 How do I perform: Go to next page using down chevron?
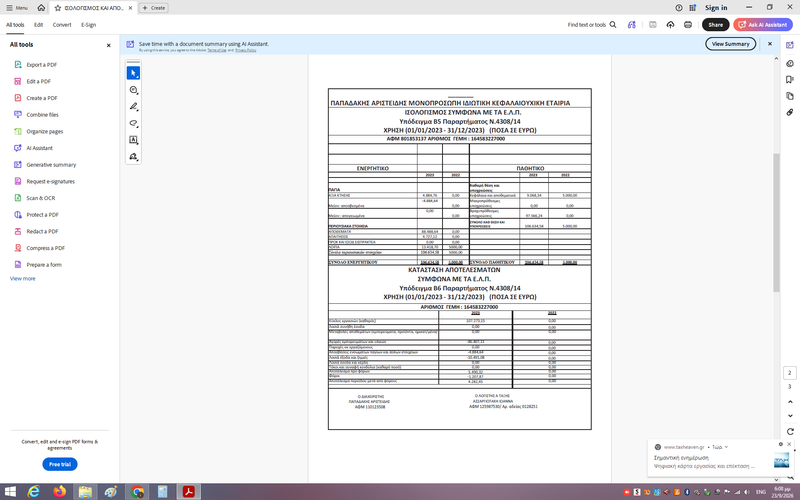(790, 416)
